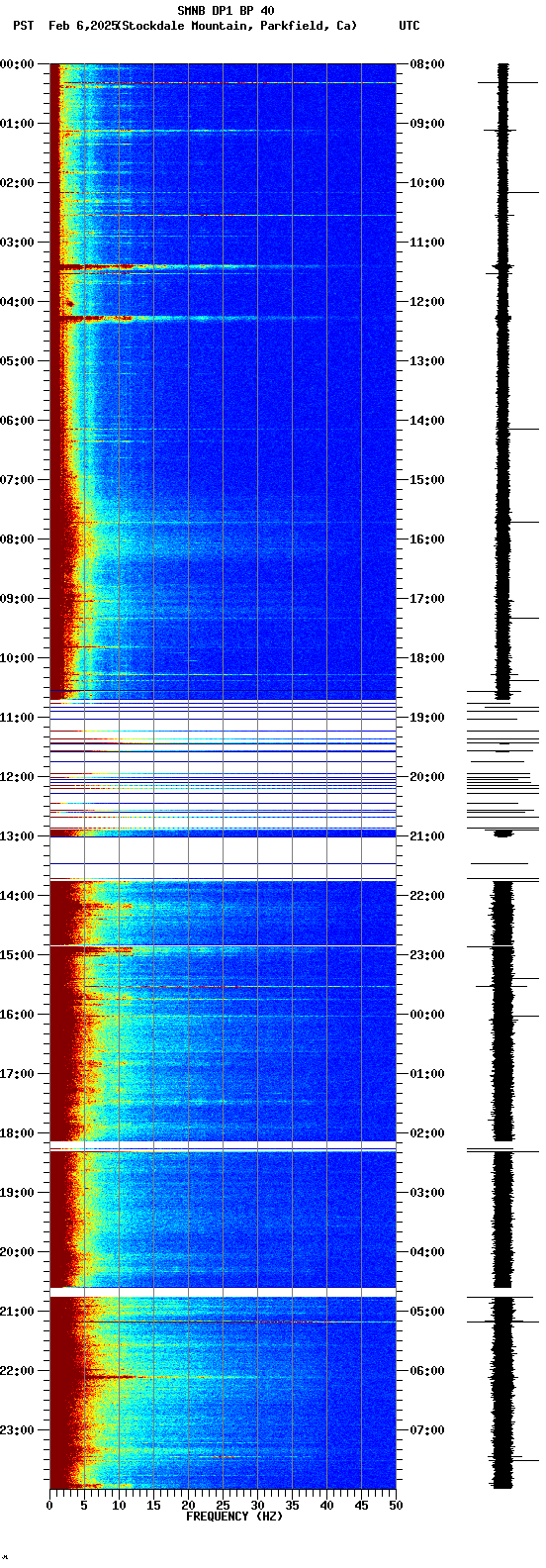Screen dimensions: 546x1568
Task: Click UTC axis time label 23:00
Action: tap(427, 955)
